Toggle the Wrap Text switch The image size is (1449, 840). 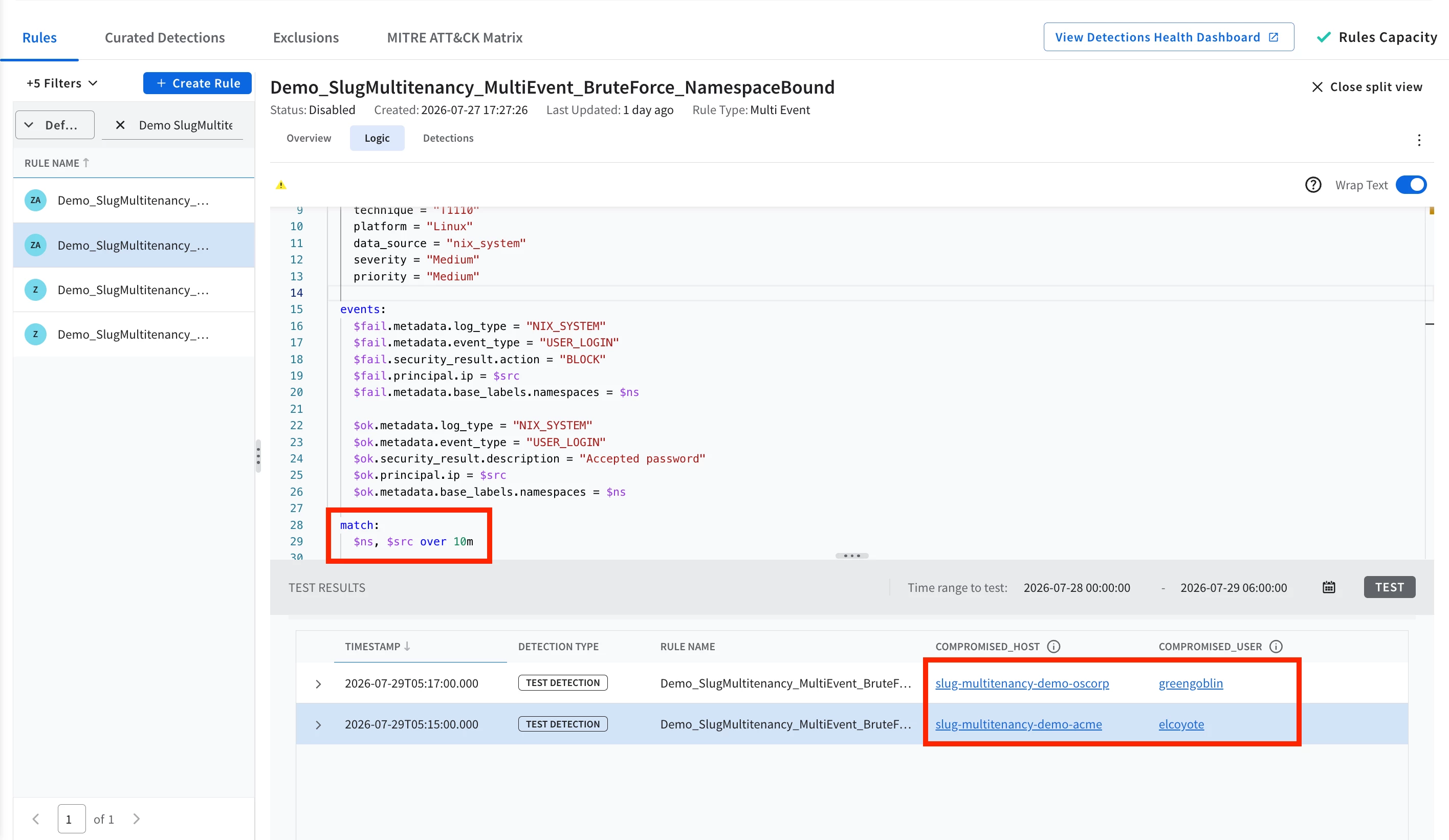pos(1411,185)
